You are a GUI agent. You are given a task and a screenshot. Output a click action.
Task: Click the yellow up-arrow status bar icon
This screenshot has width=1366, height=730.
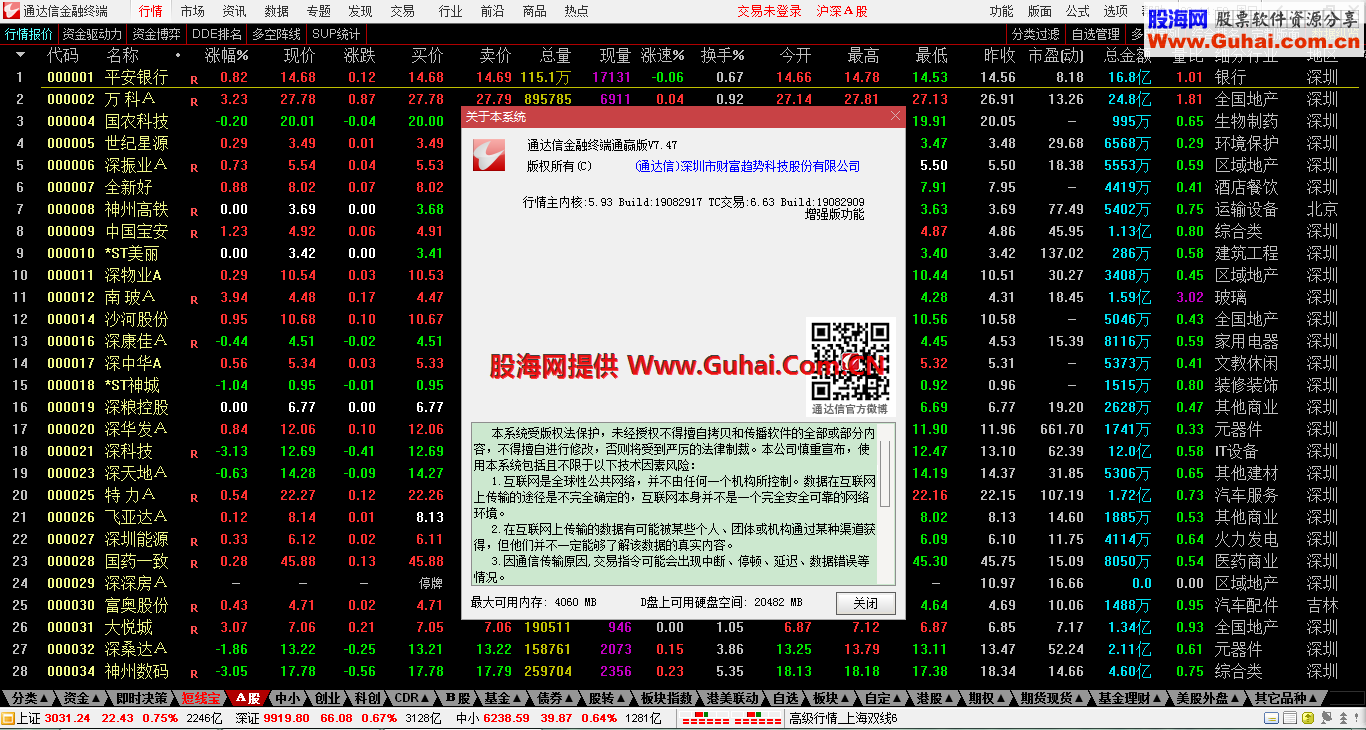tap(1308, 718)
